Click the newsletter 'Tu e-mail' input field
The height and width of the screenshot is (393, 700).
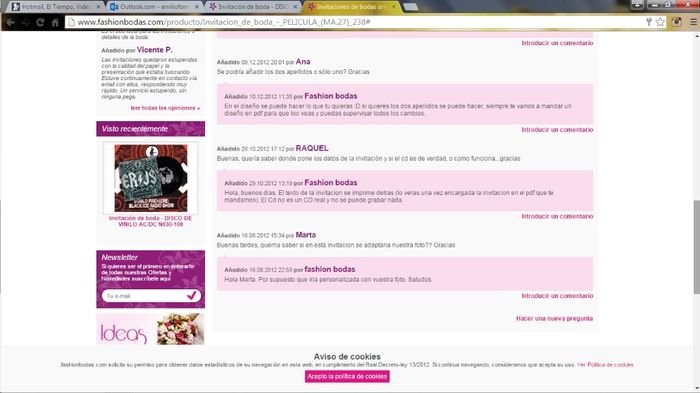click(x=144, y=296)
